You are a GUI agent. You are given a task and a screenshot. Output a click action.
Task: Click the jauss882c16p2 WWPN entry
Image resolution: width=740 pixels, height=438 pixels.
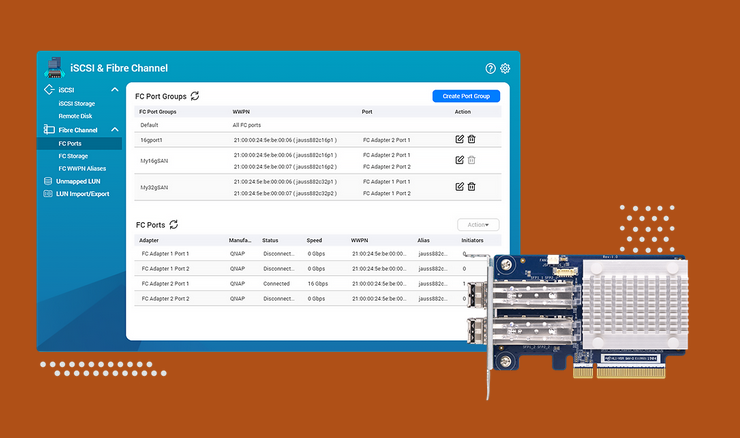(285, 167)
